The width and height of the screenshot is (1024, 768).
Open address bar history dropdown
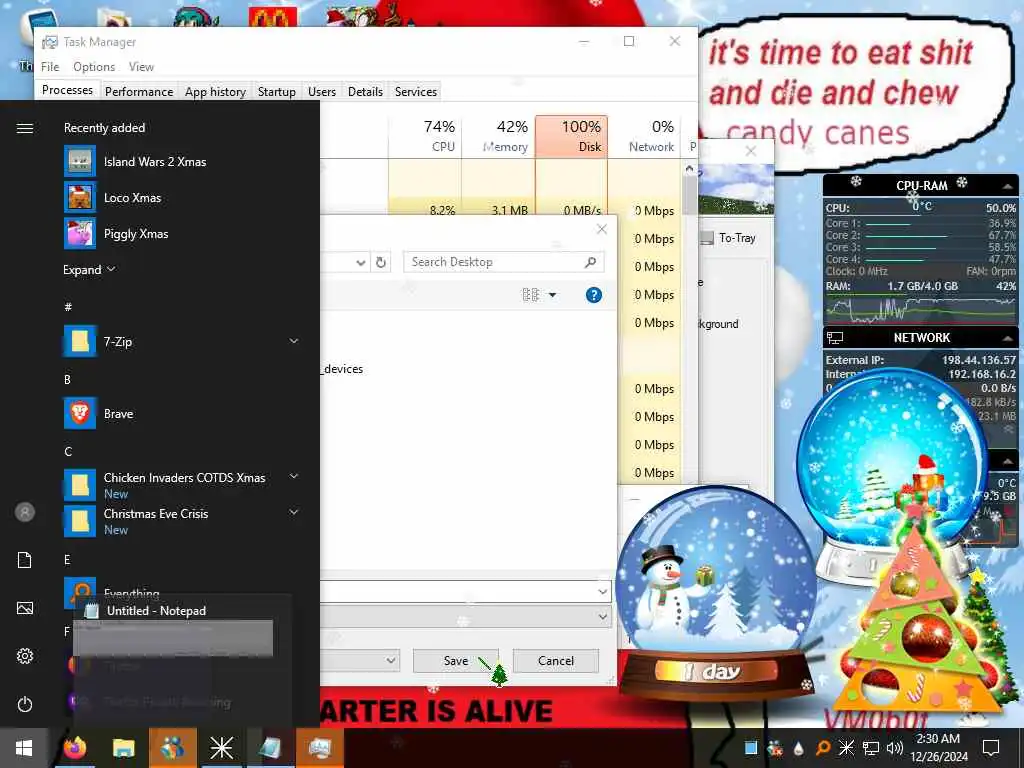point(360,262)
